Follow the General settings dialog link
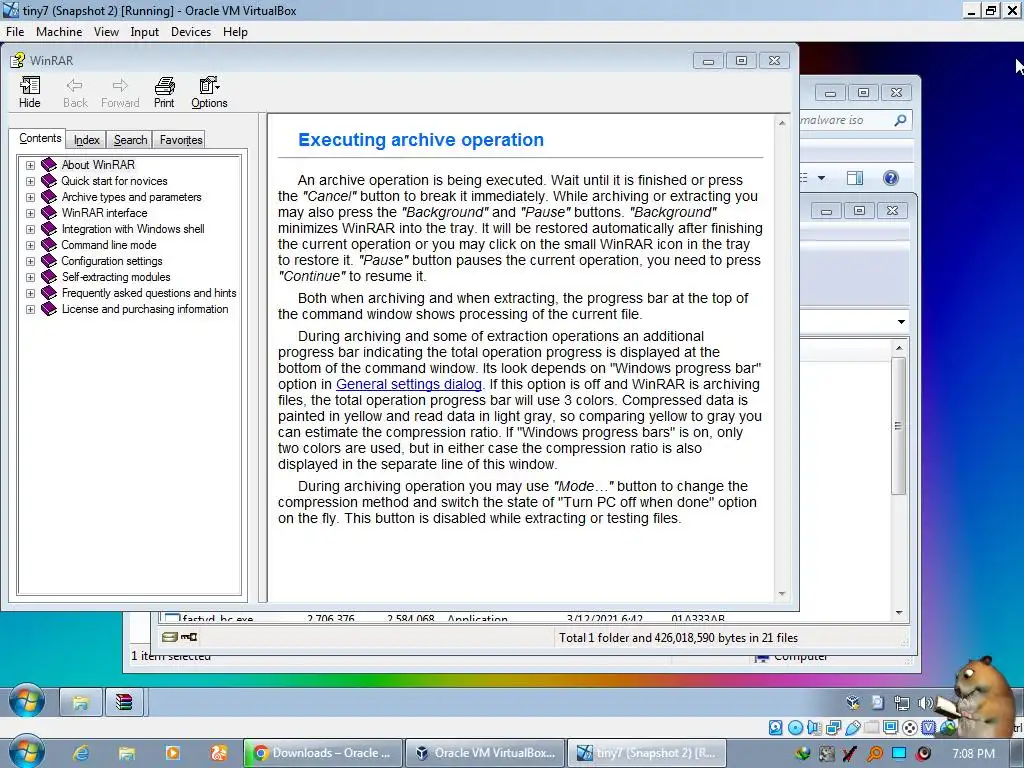Viewport: 1024px width, 768px height. [409, 384]
